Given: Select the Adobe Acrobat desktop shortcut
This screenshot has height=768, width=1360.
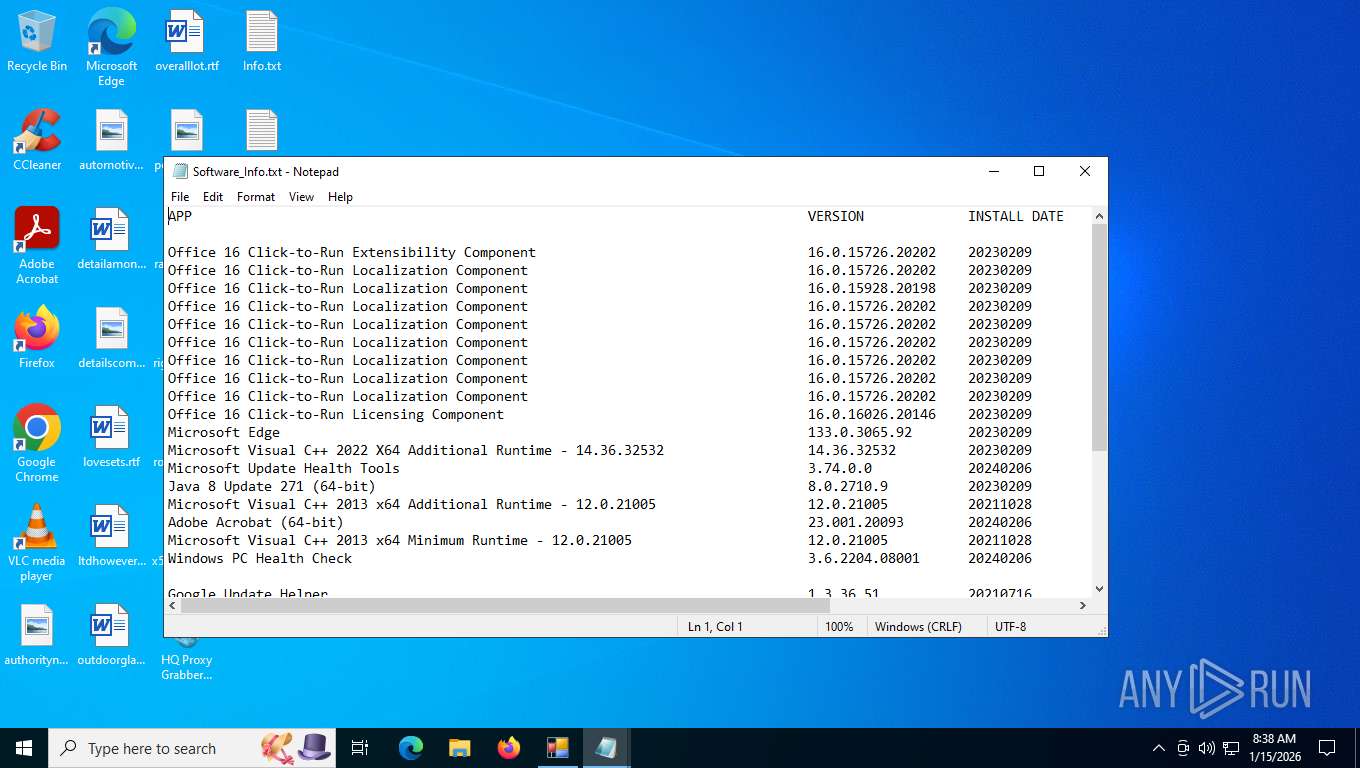Looking at the screenshot, I should [37, 246].
